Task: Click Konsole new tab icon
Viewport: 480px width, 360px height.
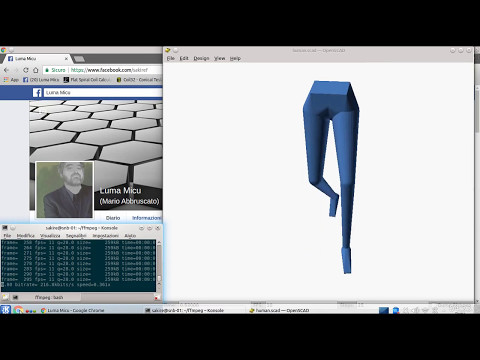Action: [5, 297]
